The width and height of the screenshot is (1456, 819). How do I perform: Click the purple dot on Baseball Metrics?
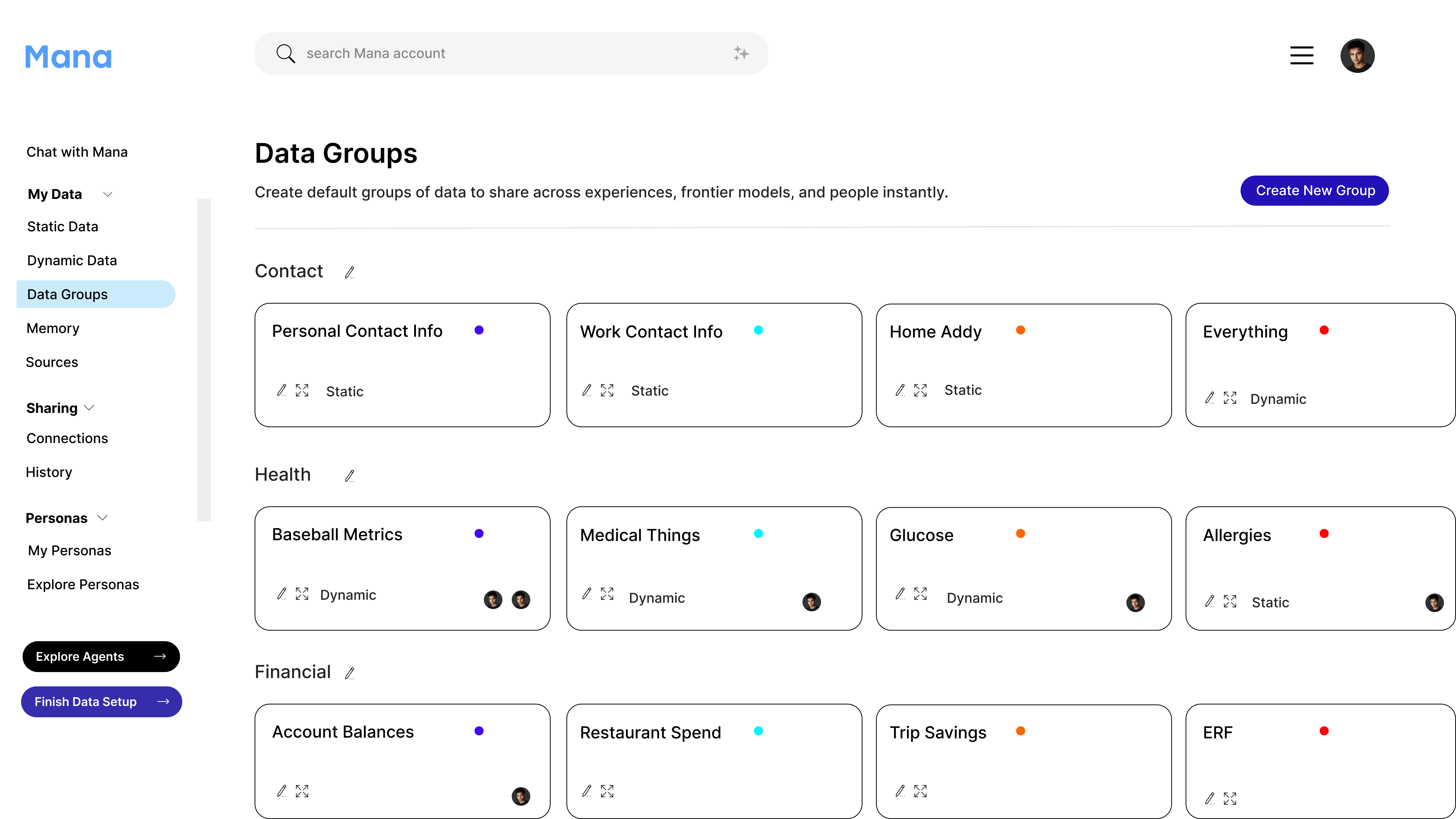tap(479, 534)
